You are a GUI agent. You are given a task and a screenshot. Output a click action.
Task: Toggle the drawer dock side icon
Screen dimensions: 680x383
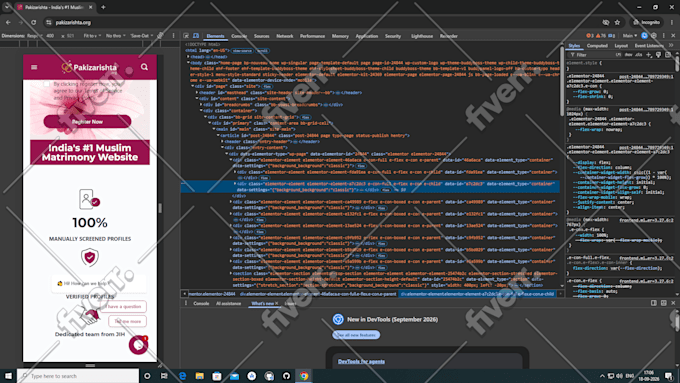point(654,303)
